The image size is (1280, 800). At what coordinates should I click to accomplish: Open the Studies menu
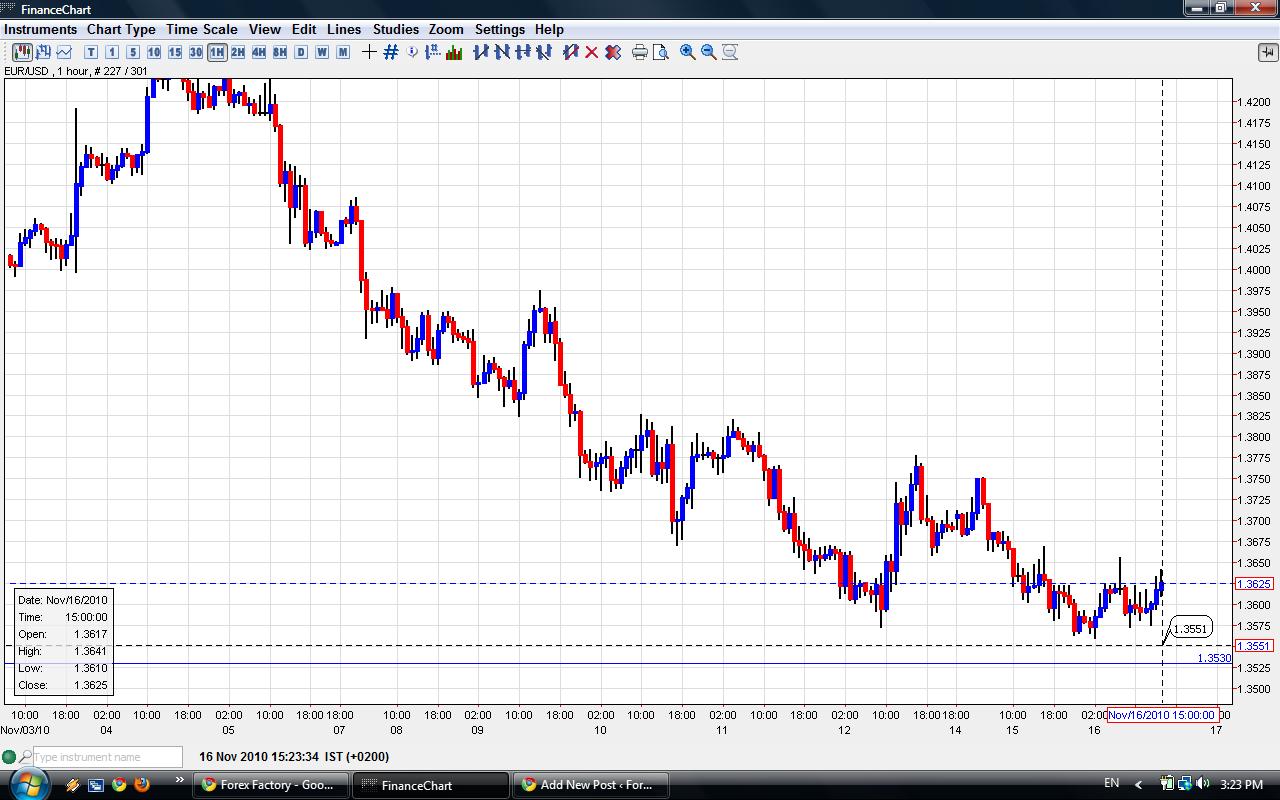click(x=395, y=29)
